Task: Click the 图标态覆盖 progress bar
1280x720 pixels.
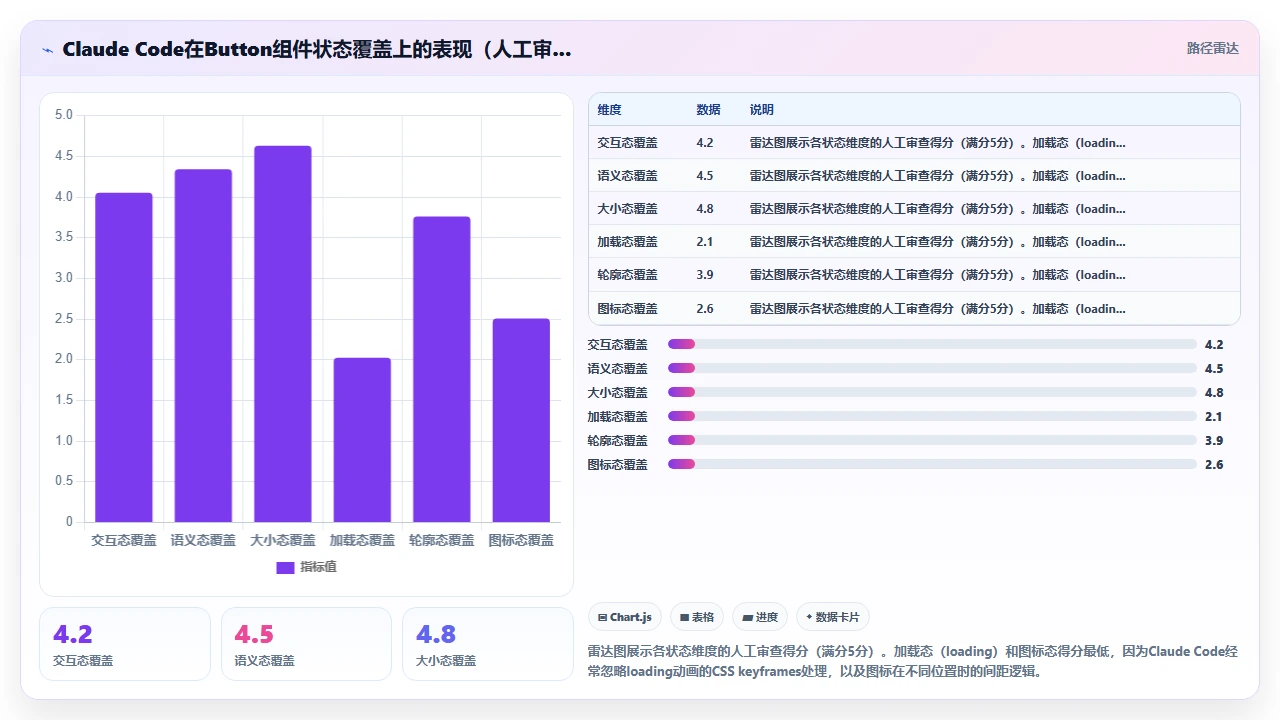Action: coord(932,464)
